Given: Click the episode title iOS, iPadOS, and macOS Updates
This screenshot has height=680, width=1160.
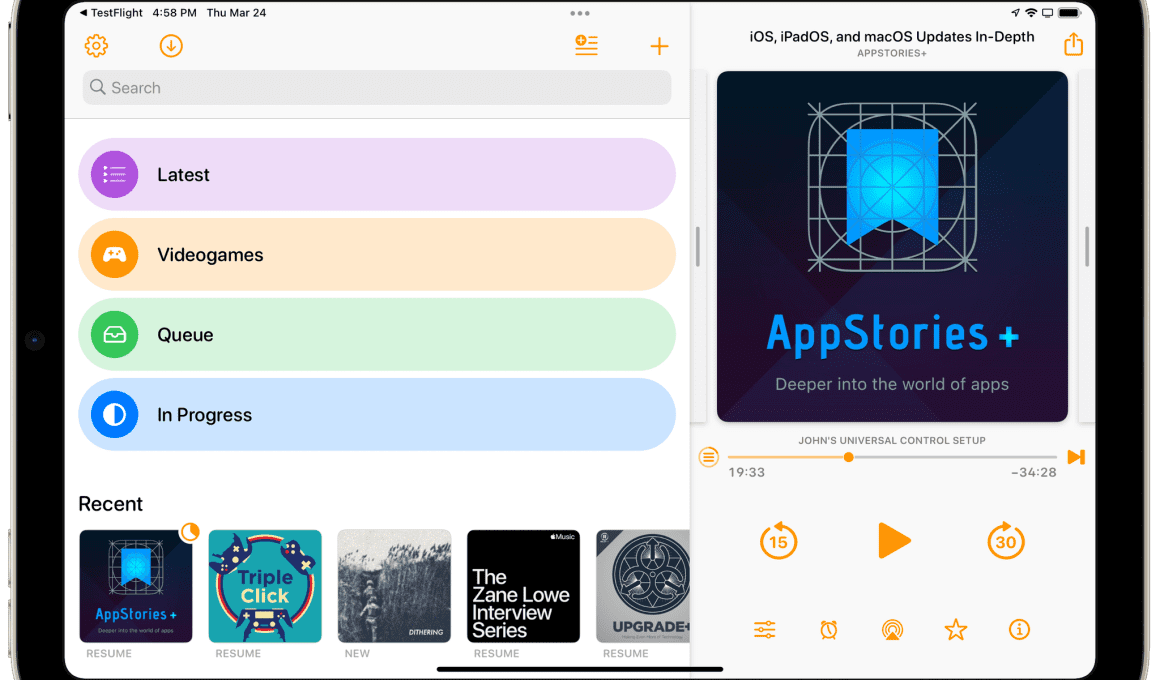Looking at the screenshot, I should pos(892,36).
